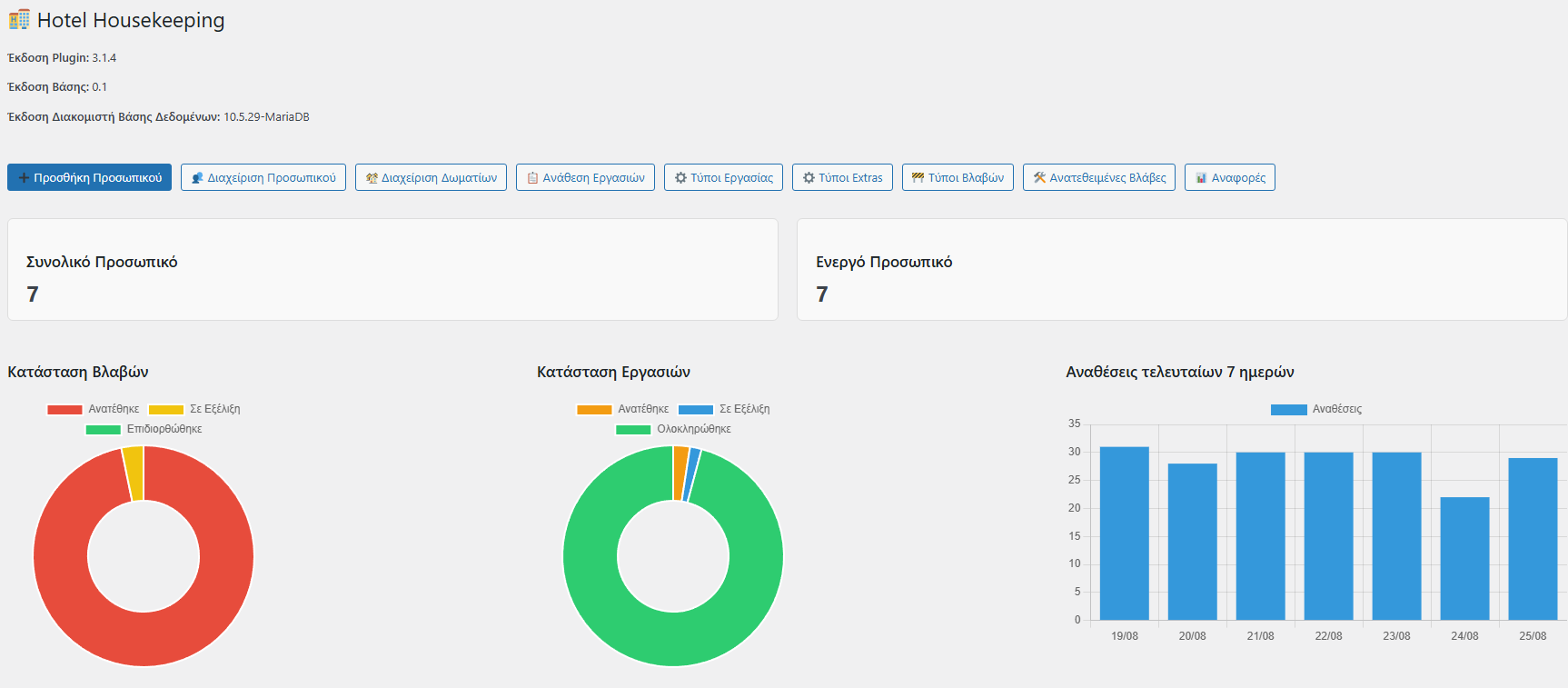Click the orange Ανατέθηκε swatch in the tasks legend

click(594, 410)
